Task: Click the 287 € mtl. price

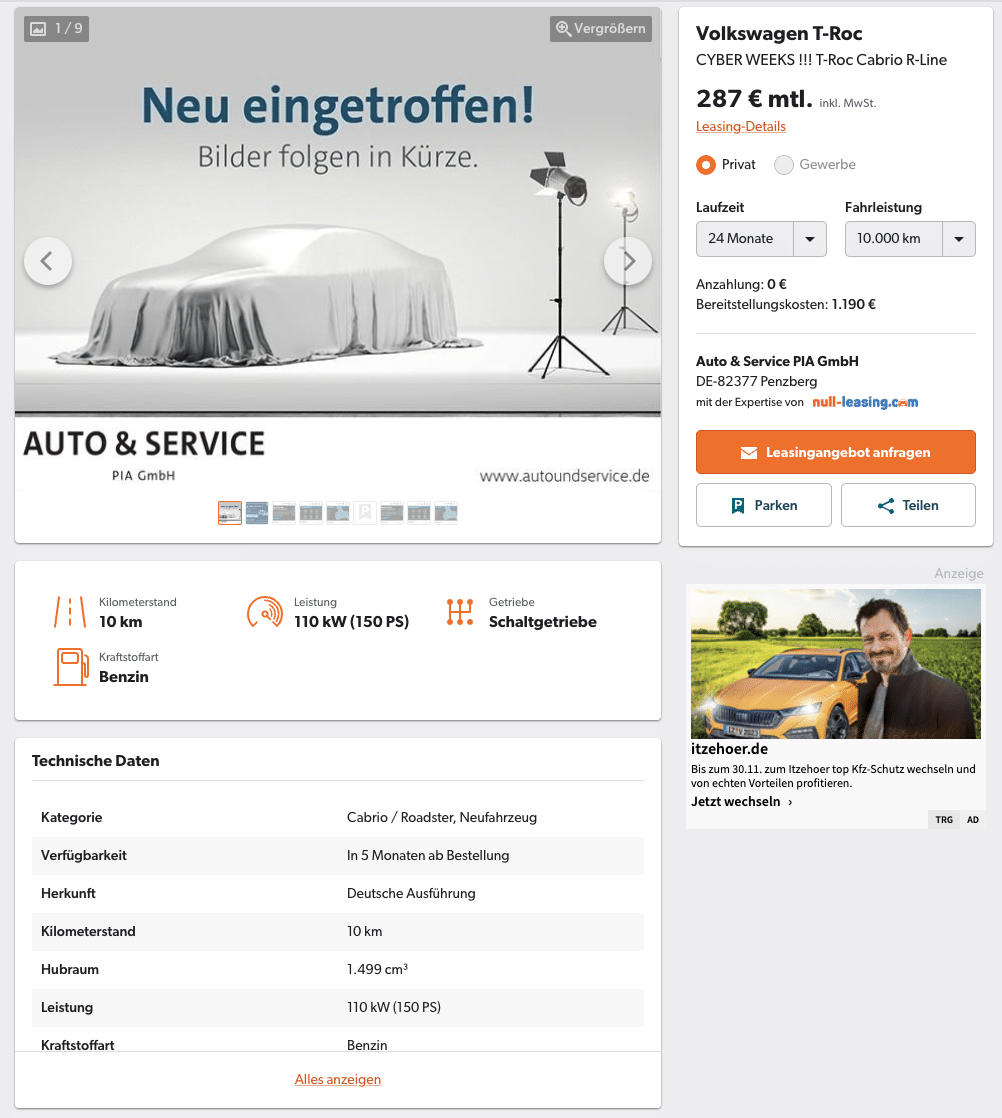Action: click(755, 98)
